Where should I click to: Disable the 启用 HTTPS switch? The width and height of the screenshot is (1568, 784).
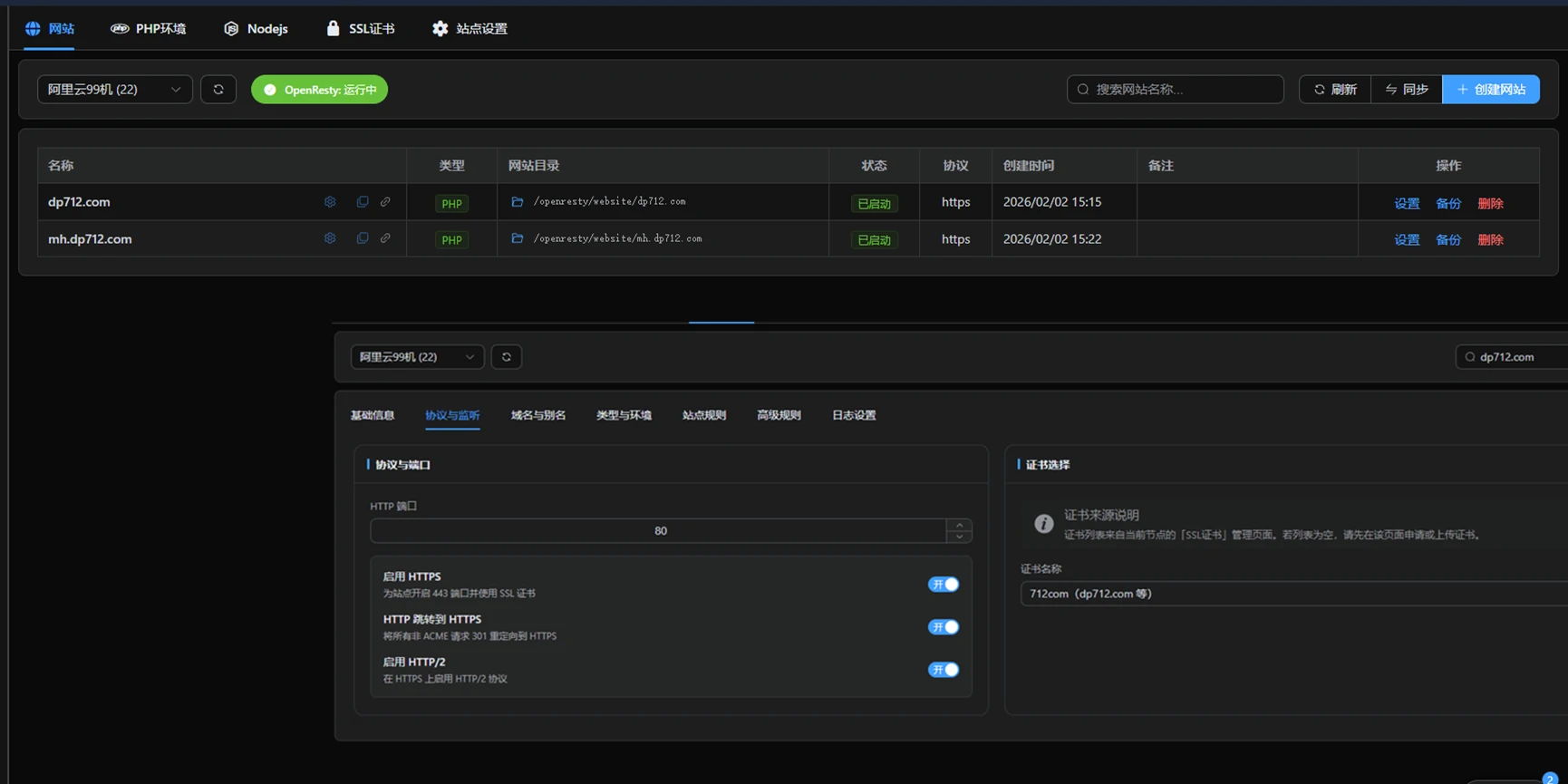(943, 585)
